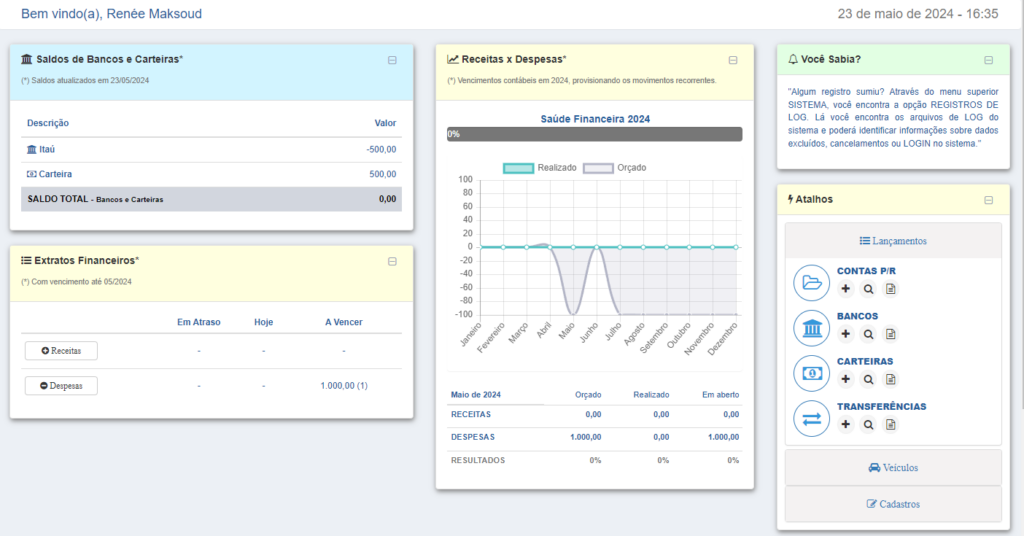The height and width of the screenshot is (536, 1024).
Task: Click bank icon in Saldos de Bancos header
Action: pos(27,59)
